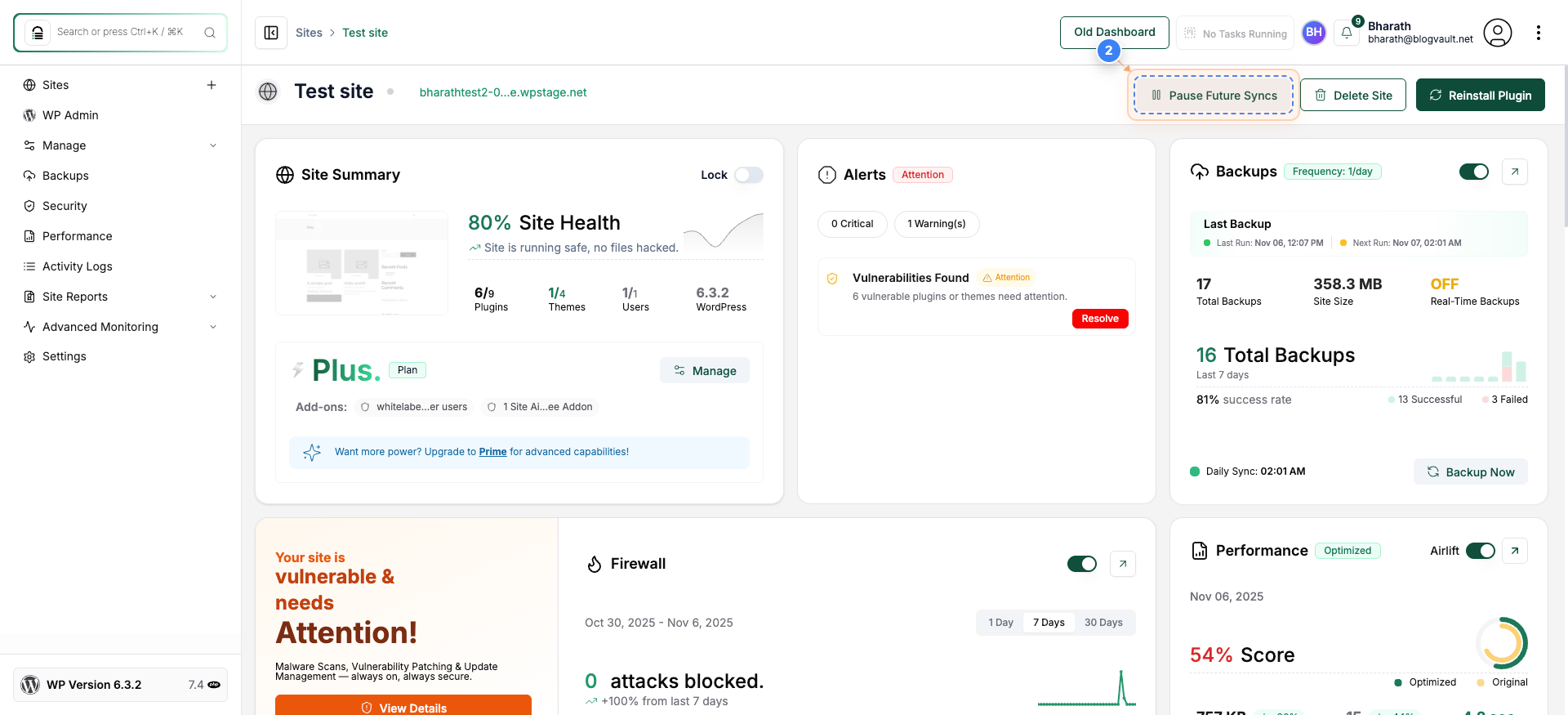Click the Alerts exclamation icon
Screen dimensions: 1568x715
coord(827,175)
